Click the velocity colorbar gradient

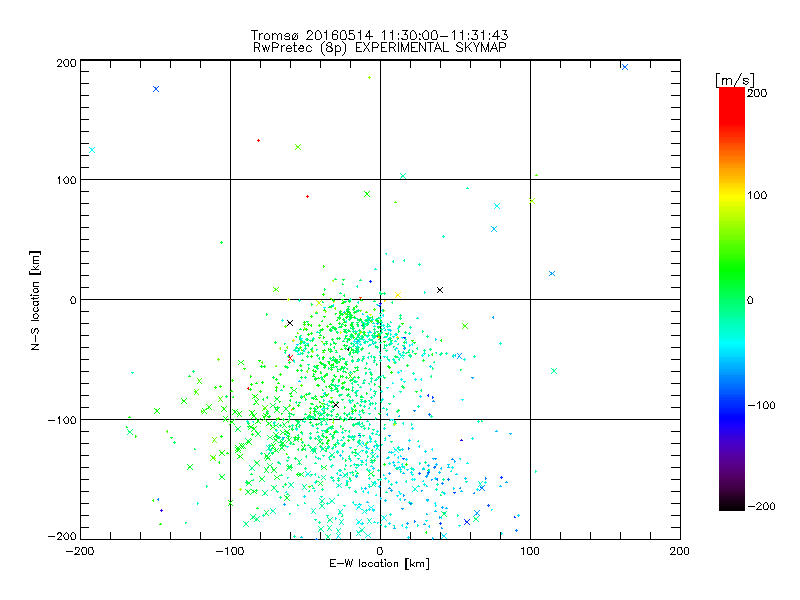click(x=732, y=299)
